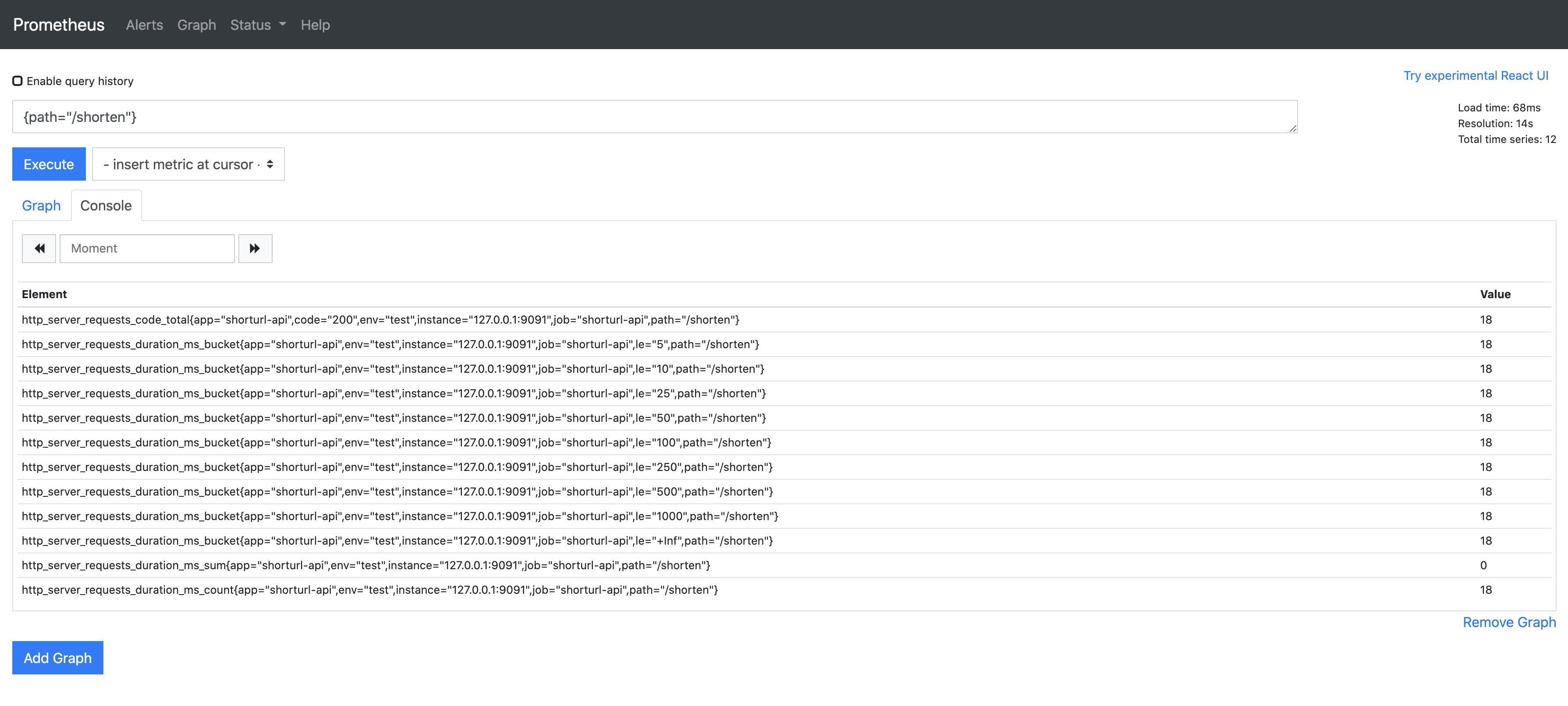Click the duration_ms_sum result row

[x=366, y=565]
